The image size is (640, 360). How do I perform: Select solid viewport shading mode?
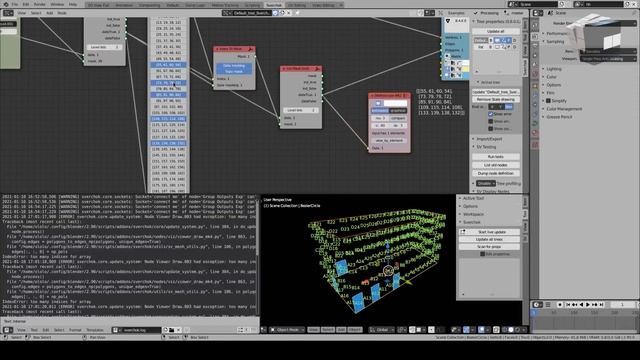click(511, 330)
